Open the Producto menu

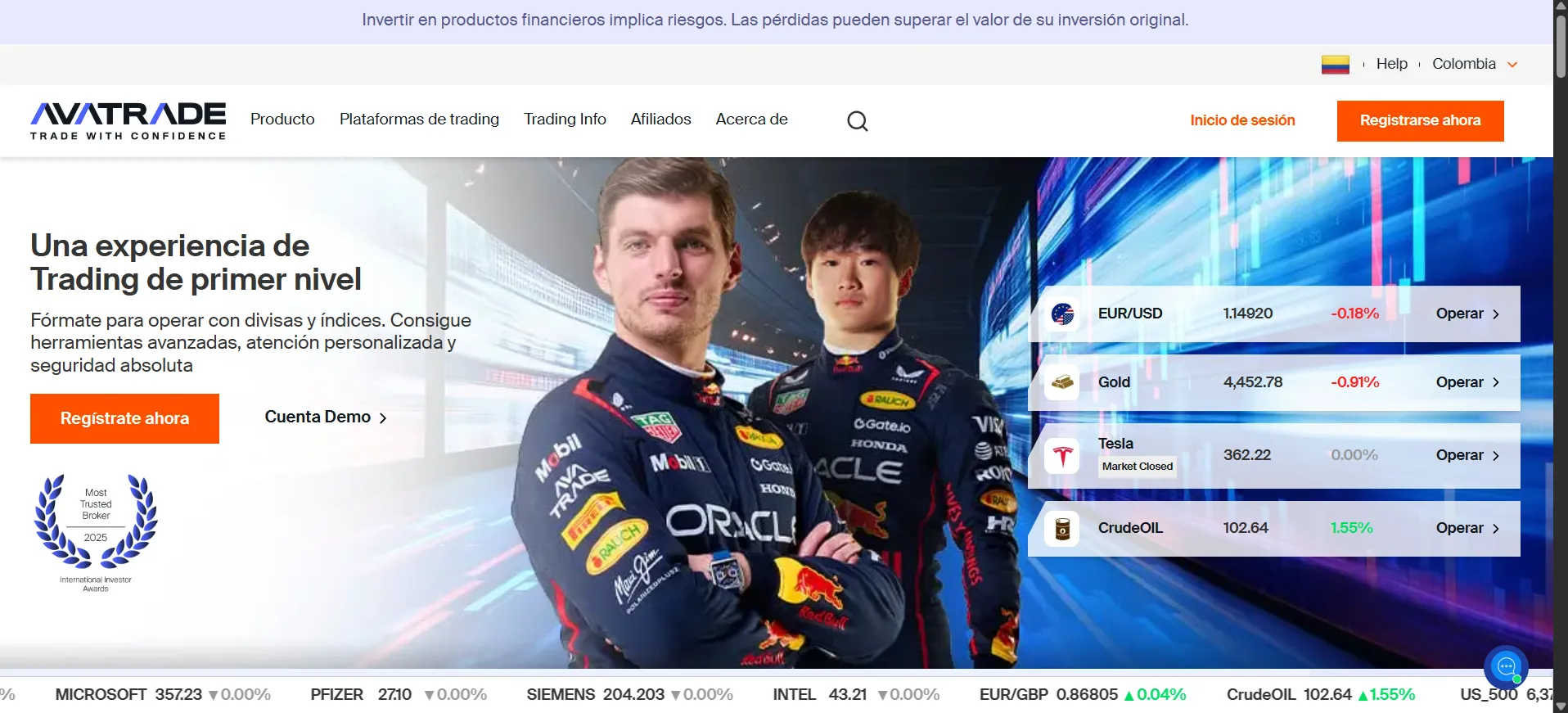[x=282, y=120]
